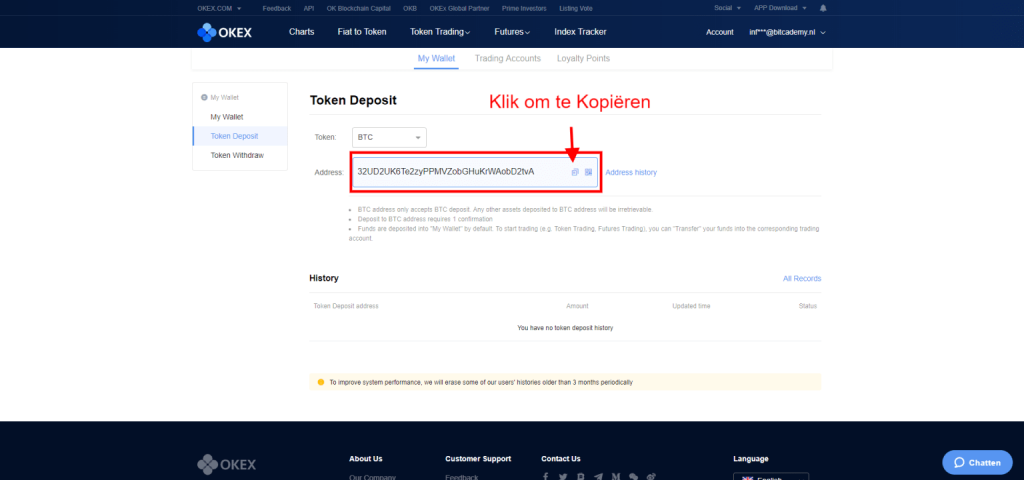
Task: Go to Charts
Action: coord(302,32)
